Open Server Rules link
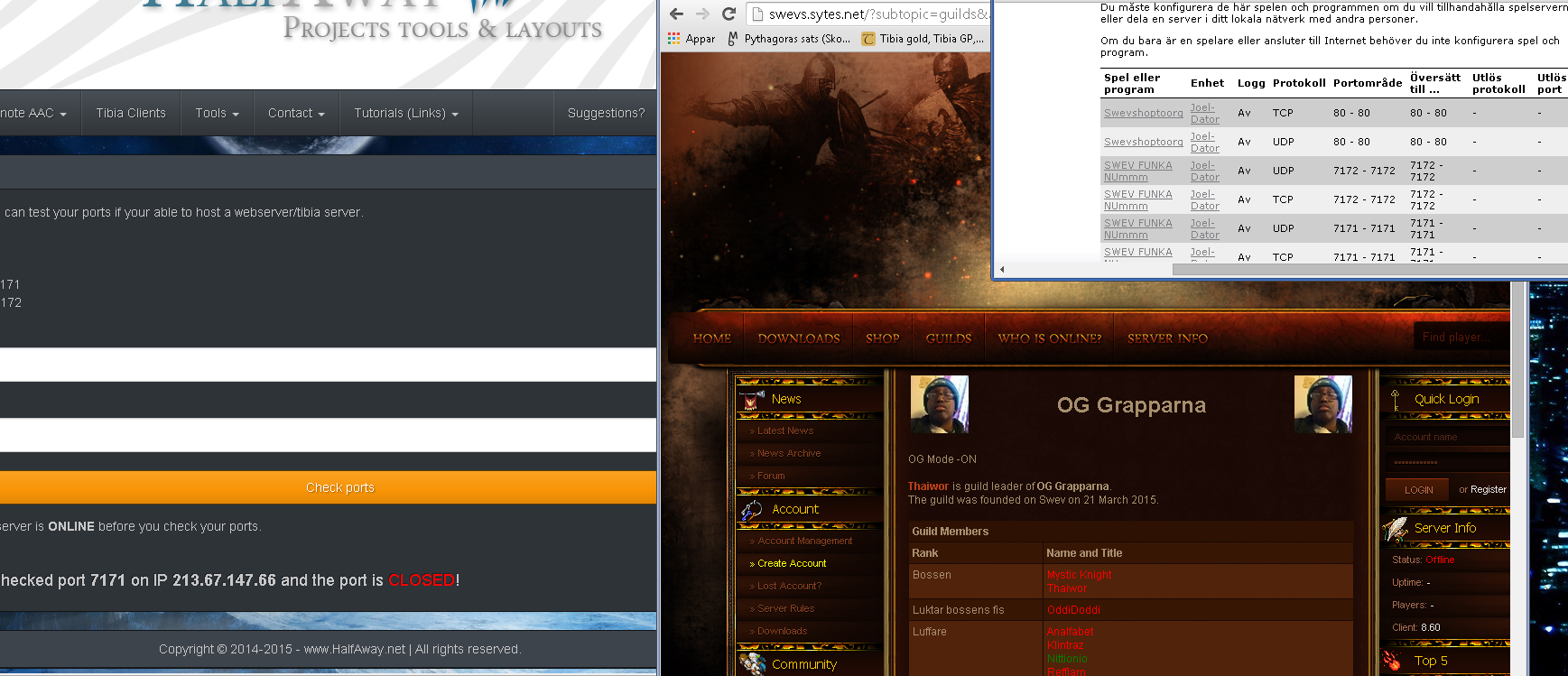 (785, 608)
